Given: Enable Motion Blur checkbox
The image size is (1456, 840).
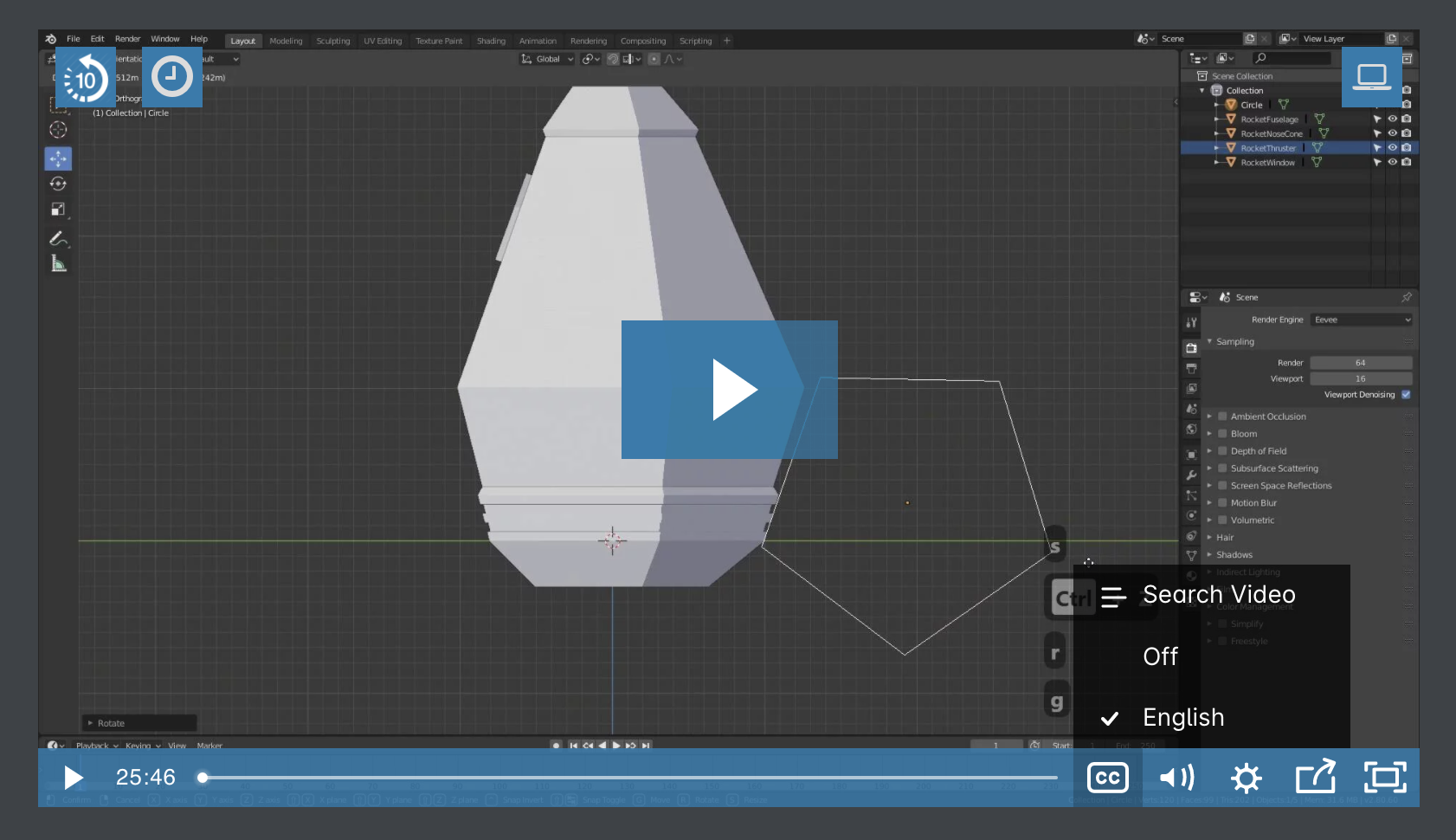Looking at the screenshot, I should click(x=1222, y=503).
